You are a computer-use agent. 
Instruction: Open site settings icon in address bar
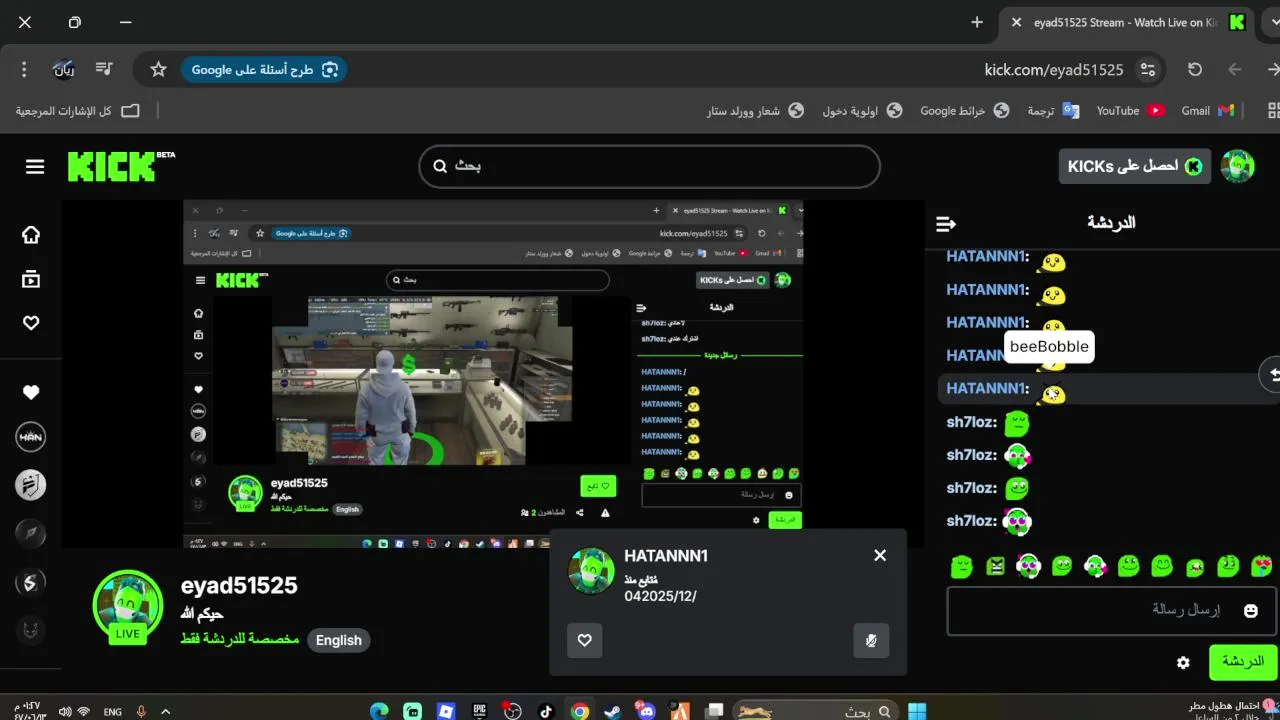pyautogui.click(x=1148, y=69)
